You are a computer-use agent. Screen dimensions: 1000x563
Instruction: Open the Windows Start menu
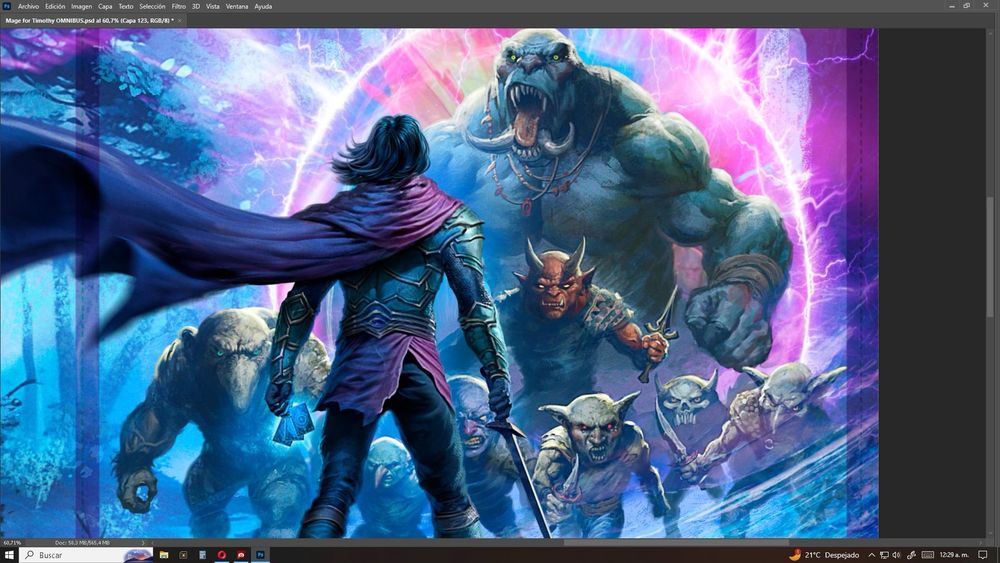coord(10,555)
